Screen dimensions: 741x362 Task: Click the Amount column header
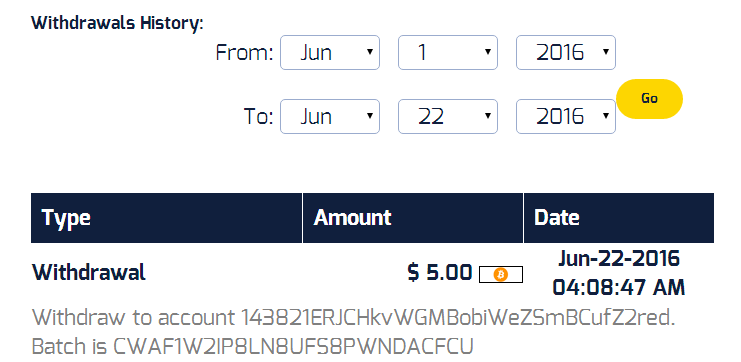(413, 218)
